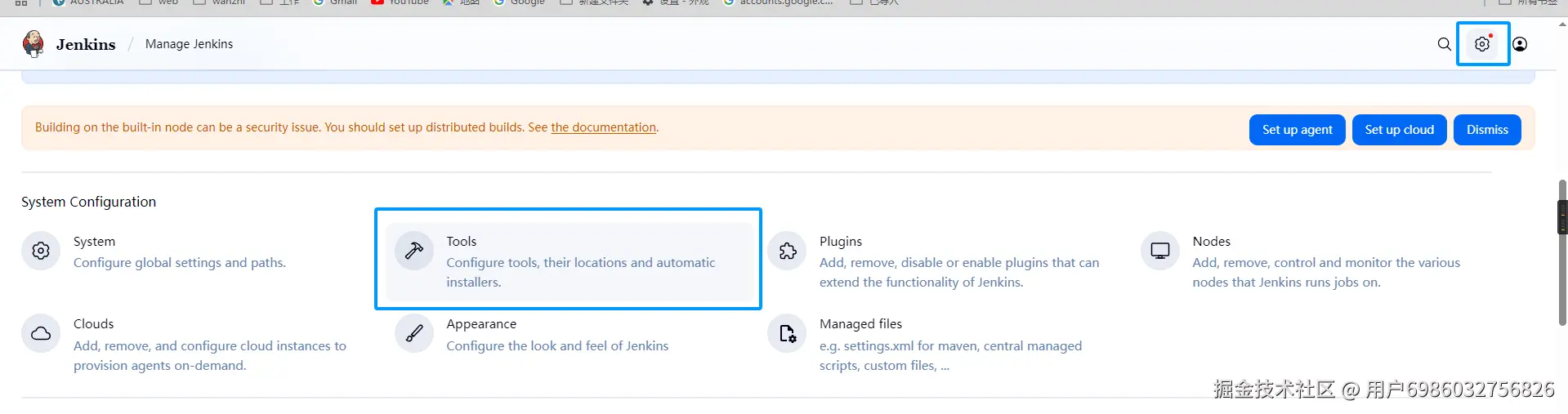Open the user account icon
The image size is (1568, 414).
click(x=1520, y=44)
